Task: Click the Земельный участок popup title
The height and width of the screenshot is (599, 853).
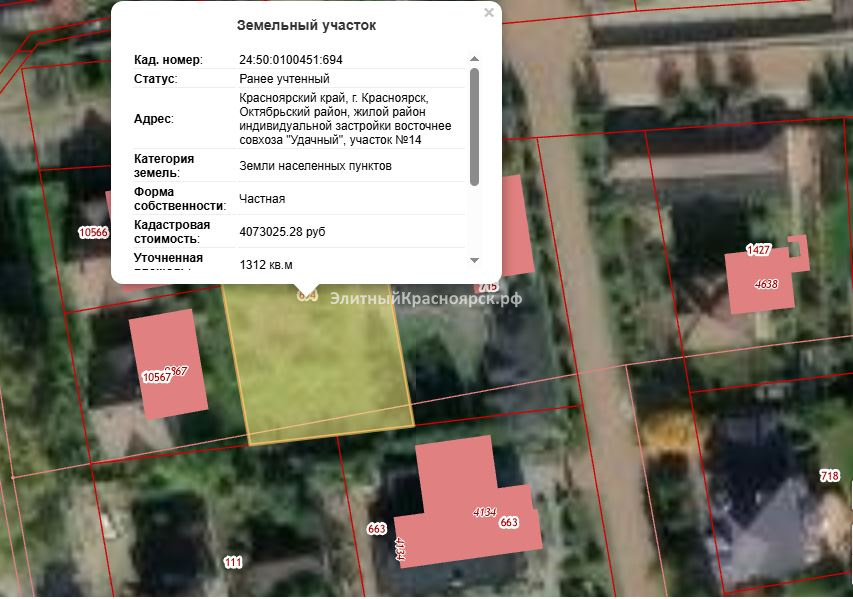Action: point(306,24)
